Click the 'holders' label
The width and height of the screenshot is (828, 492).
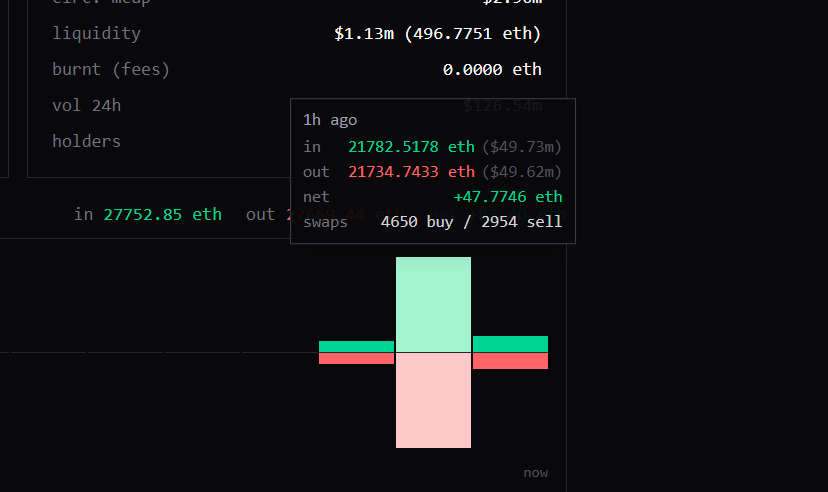click(87, 141)
